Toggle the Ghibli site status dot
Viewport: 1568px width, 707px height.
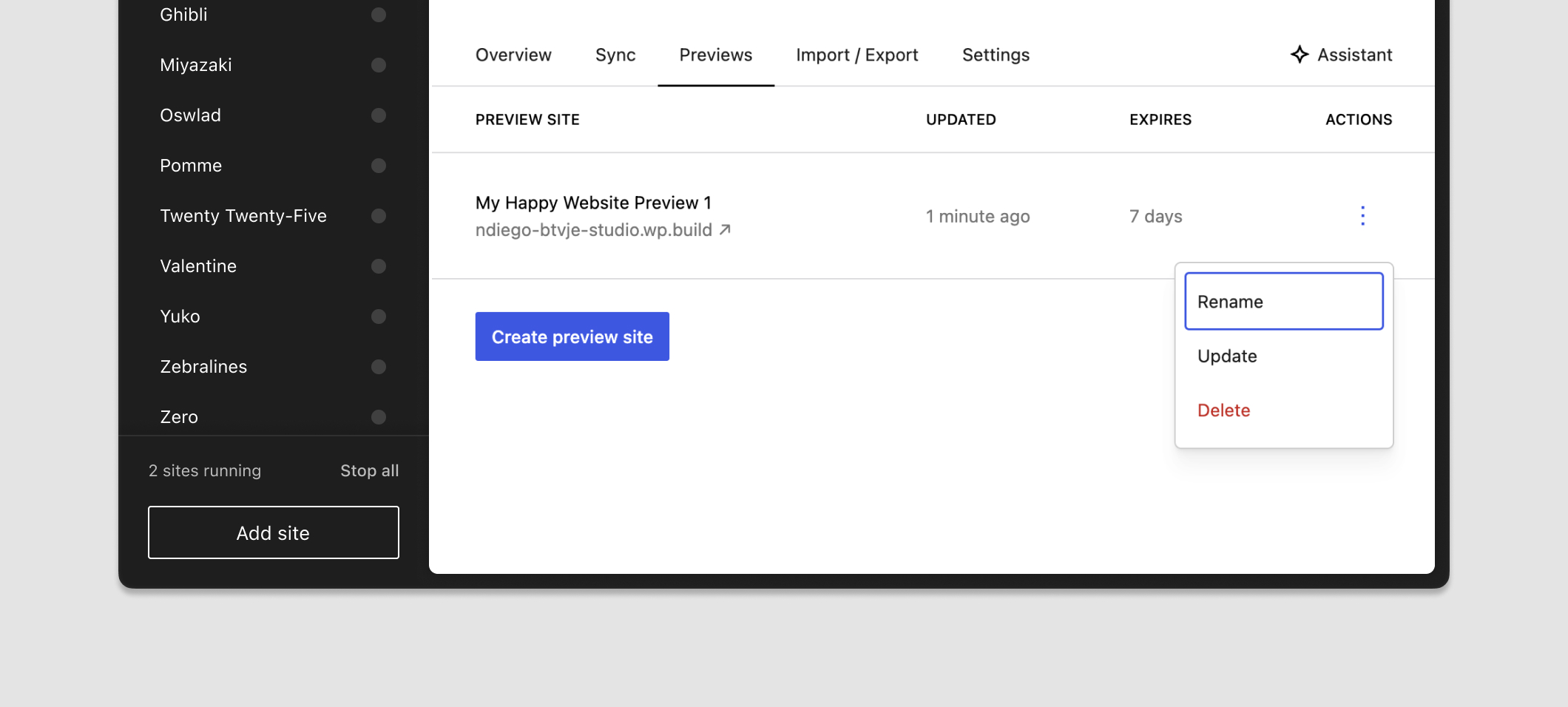(x=379, y=15)
